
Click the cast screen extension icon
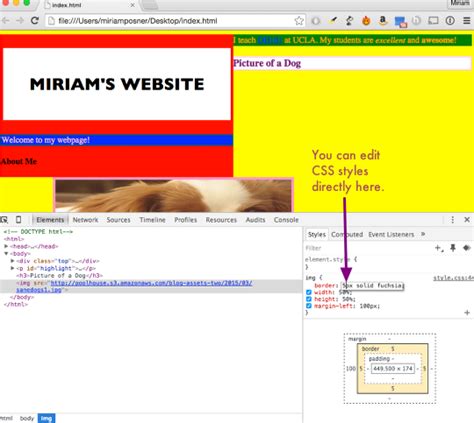pos(433,21)
